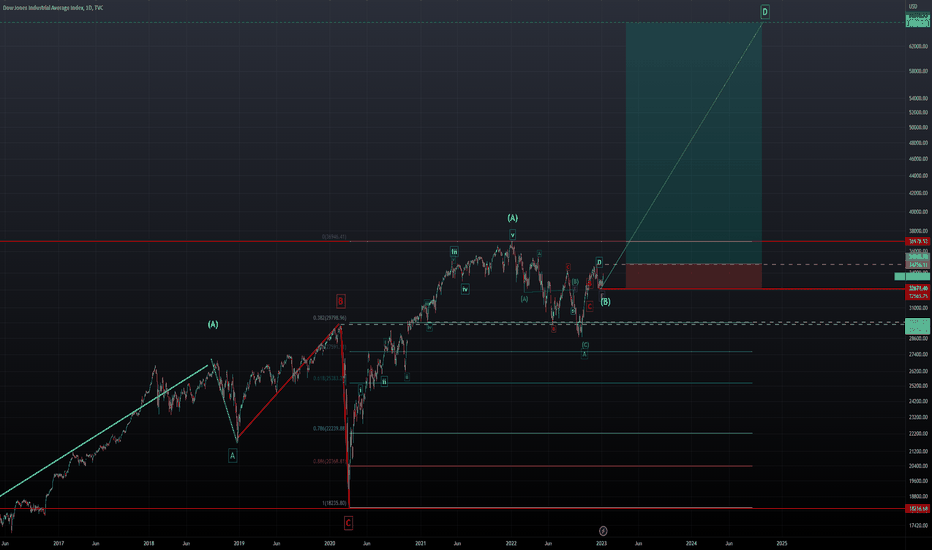Select the green profit zone of the long position

pyautogui.click(x=694, y=143)
